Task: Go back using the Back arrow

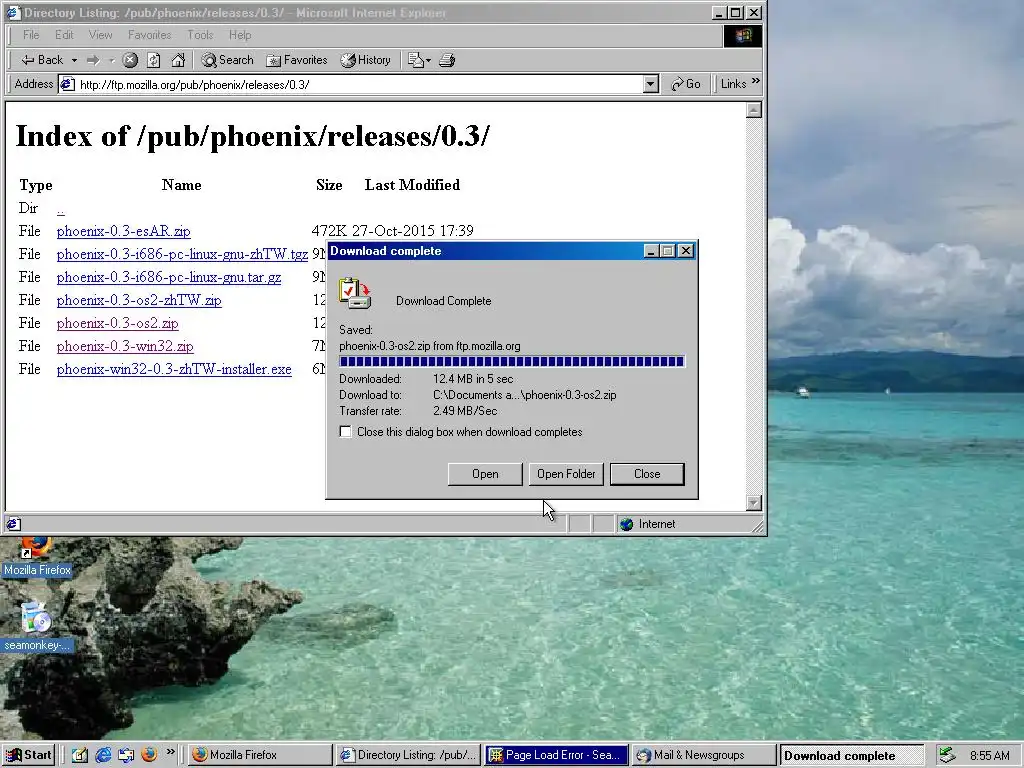Action: [x=42, y=60]
